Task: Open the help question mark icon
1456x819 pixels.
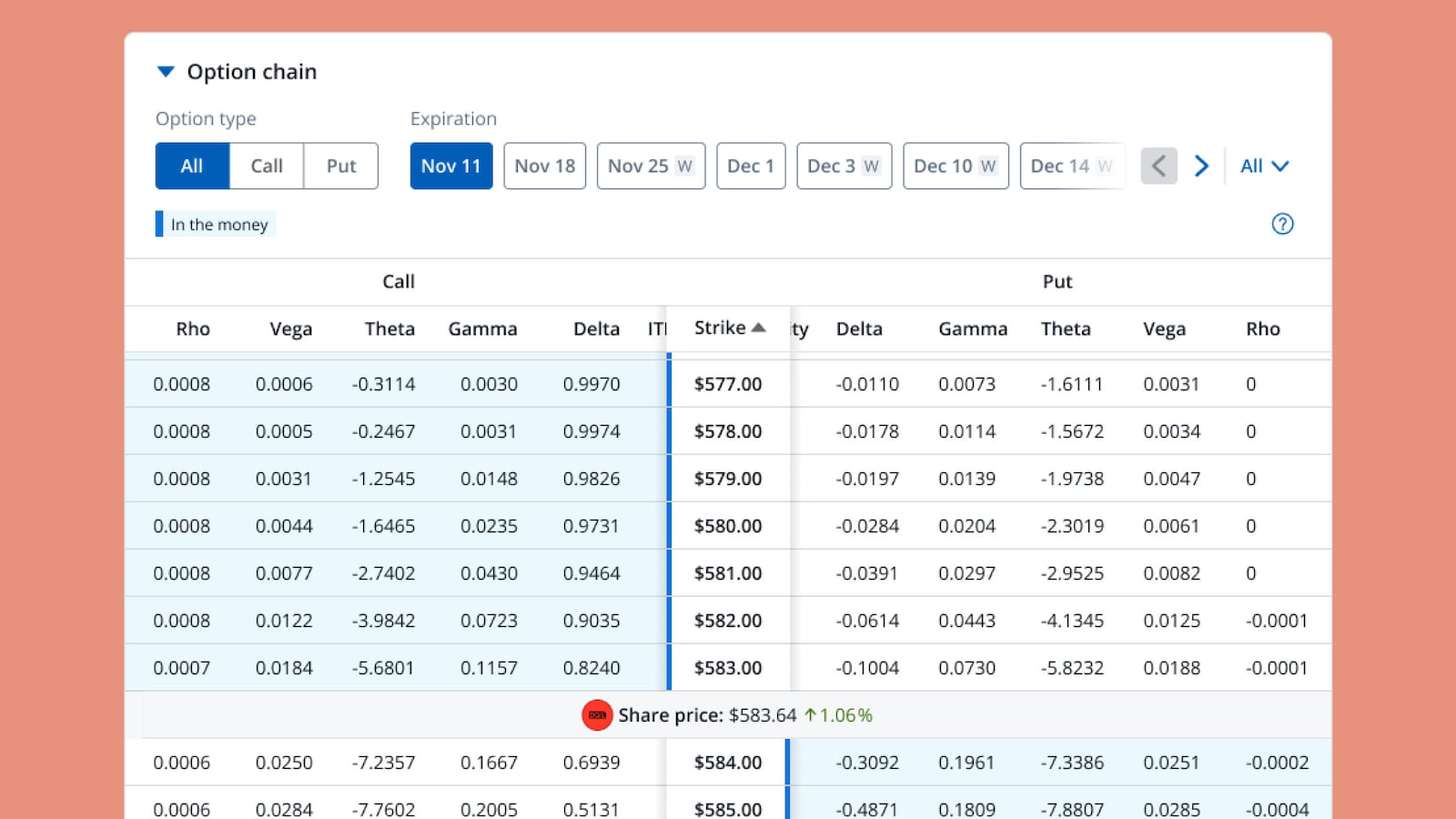Action: [1282, 224]
